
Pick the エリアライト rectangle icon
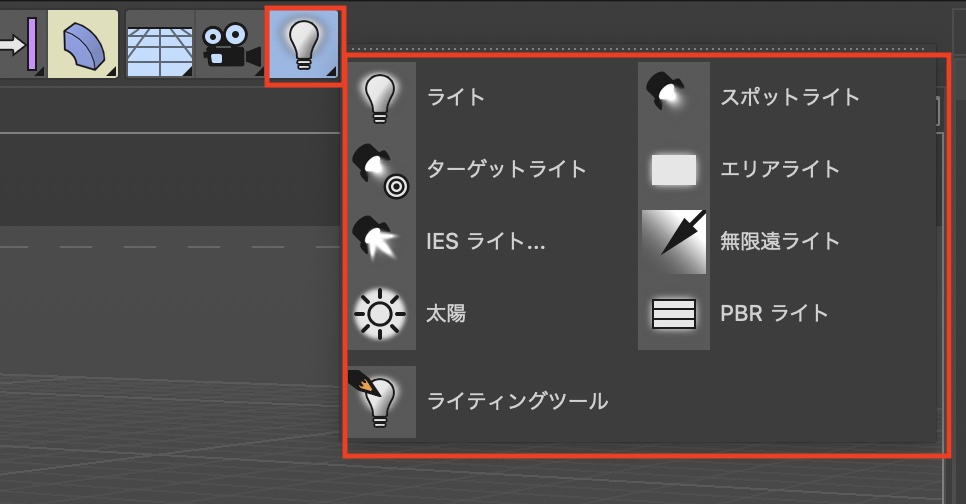click(673, 169)
